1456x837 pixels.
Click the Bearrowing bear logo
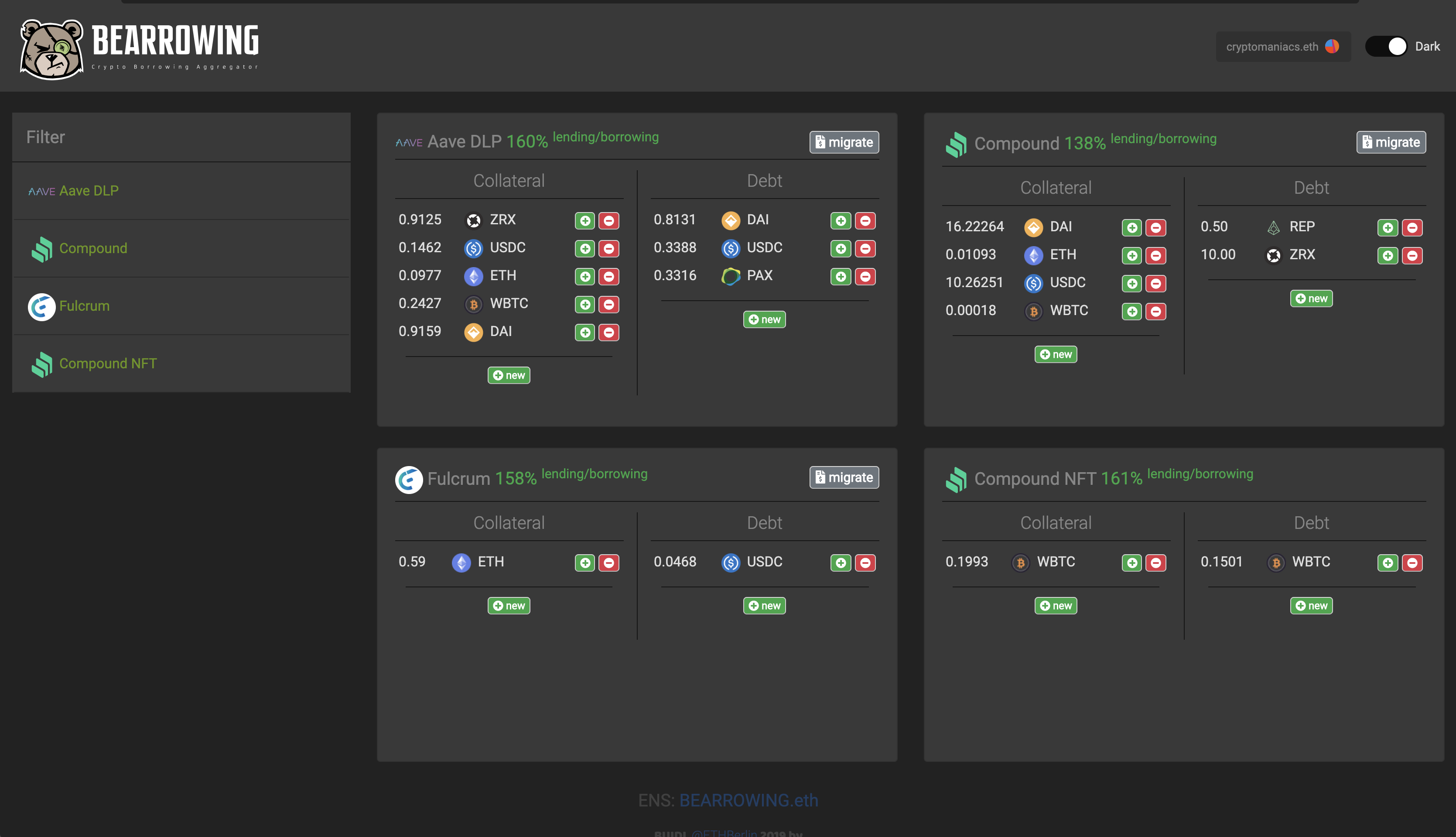[x=52, y=49]
